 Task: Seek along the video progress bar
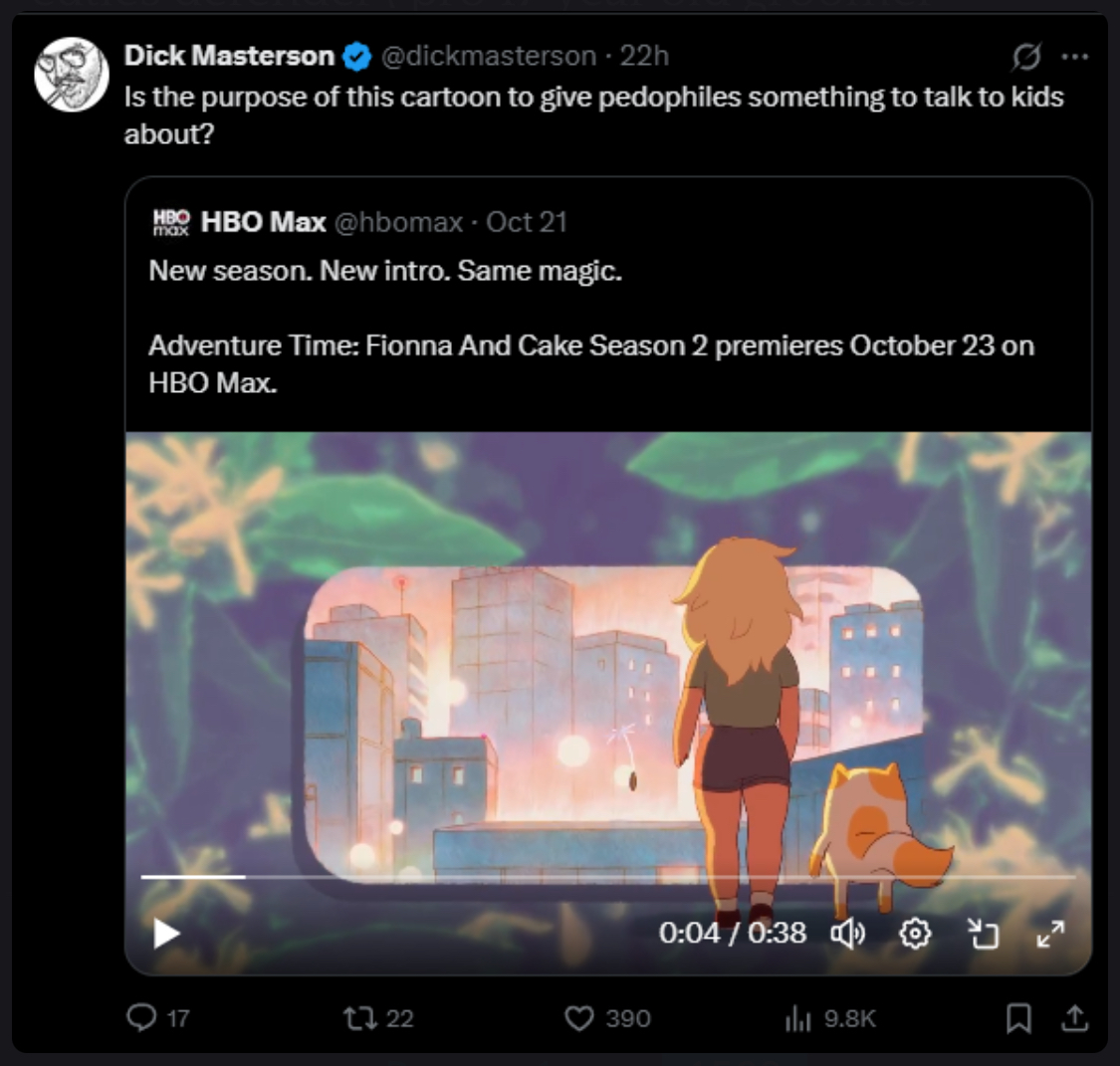coord(608,876)
